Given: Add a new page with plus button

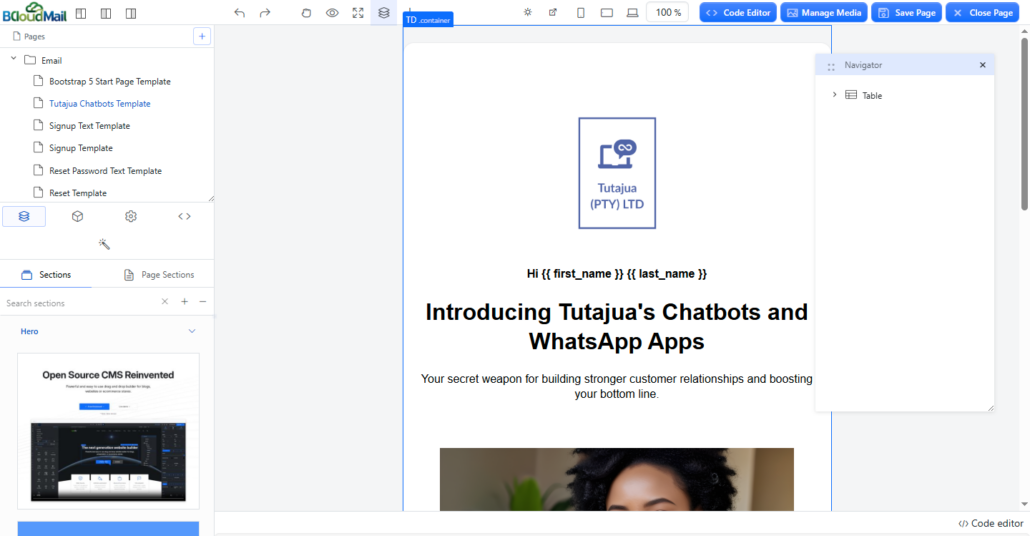Looking at the screenshot, I should 202,36.
